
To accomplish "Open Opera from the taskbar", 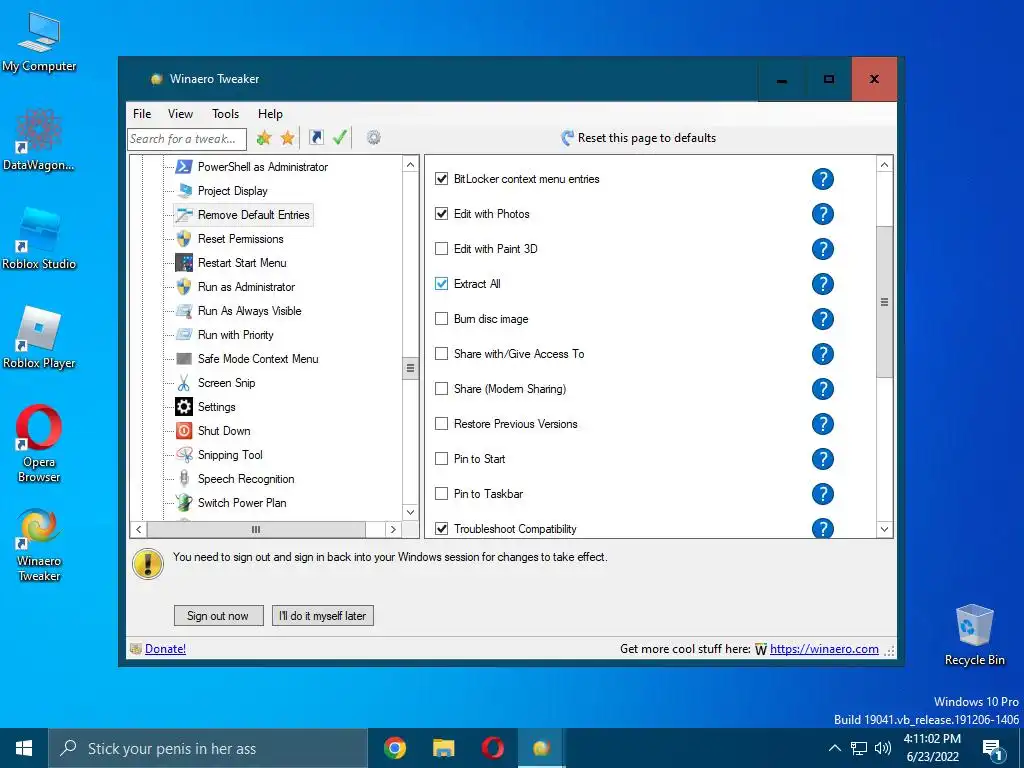I will pos(492,748).
